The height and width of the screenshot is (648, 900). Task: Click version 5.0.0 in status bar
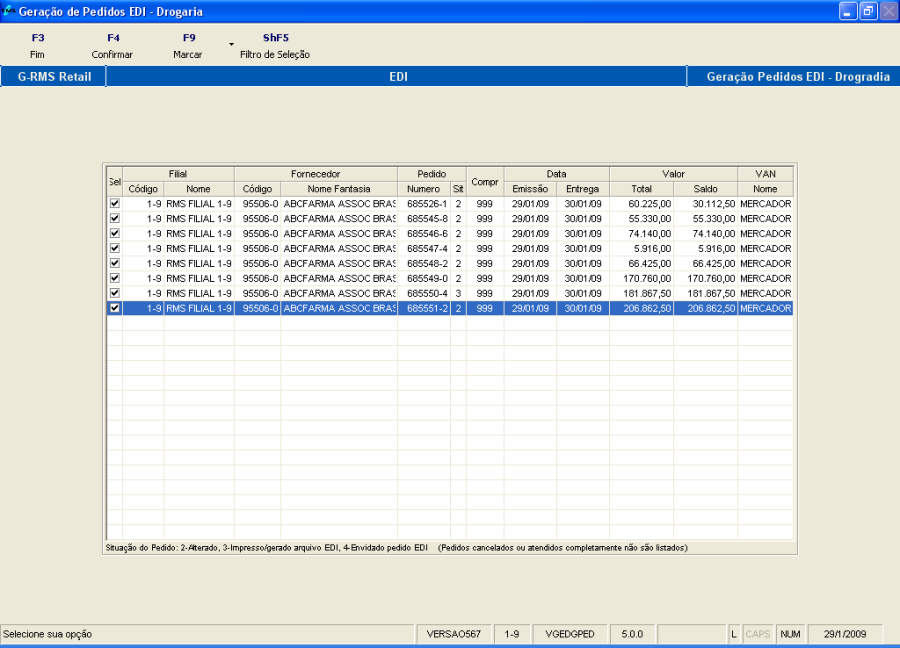click(632, 634)
